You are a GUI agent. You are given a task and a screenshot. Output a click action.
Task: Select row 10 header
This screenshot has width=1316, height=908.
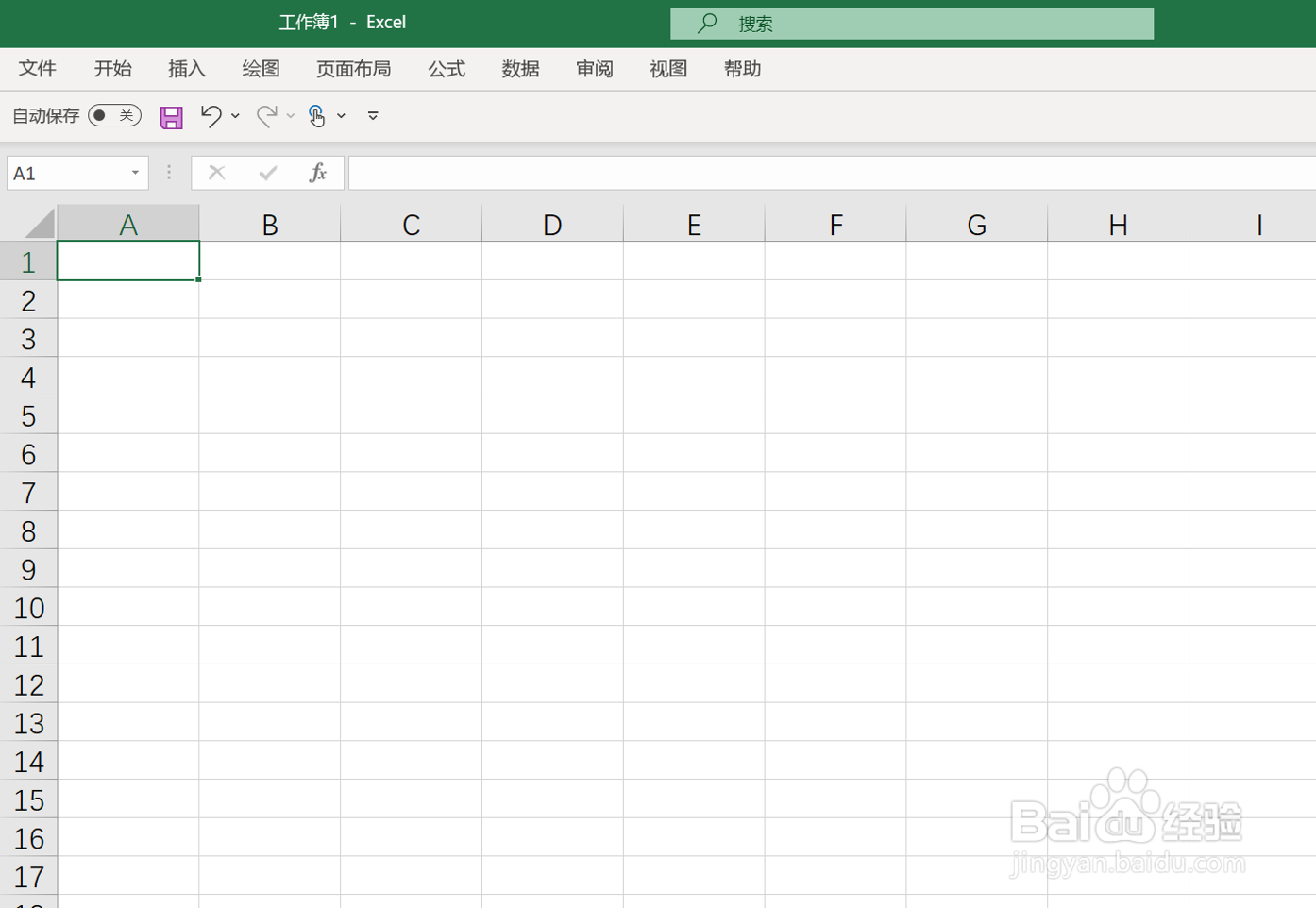coord(28,607)
